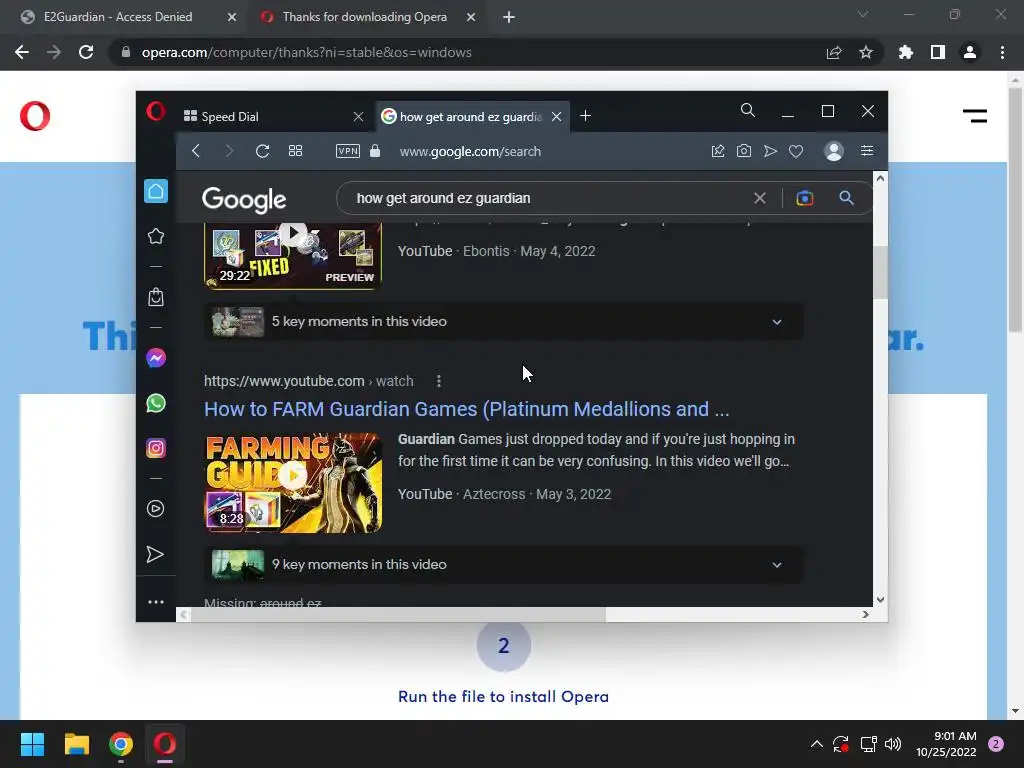Open WhatsApp in Opera sidebar
Screen dimensions: 1024x768
(155, 403)
